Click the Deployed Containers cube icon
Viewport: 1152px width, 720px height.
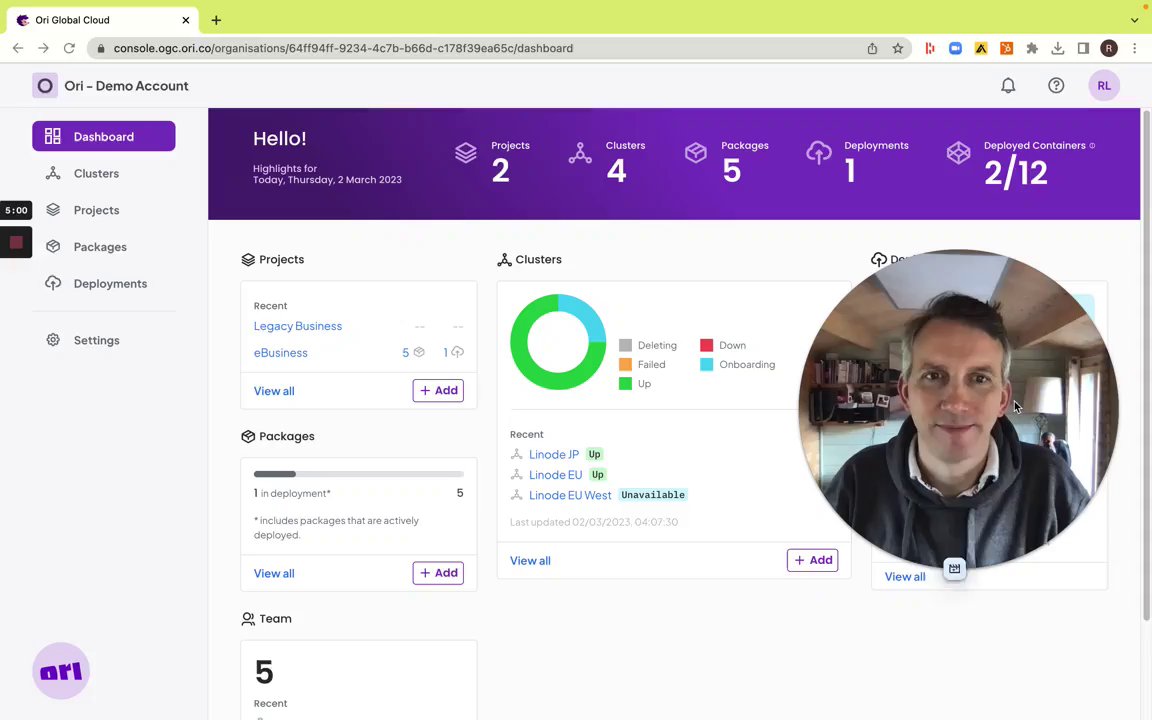958,153
